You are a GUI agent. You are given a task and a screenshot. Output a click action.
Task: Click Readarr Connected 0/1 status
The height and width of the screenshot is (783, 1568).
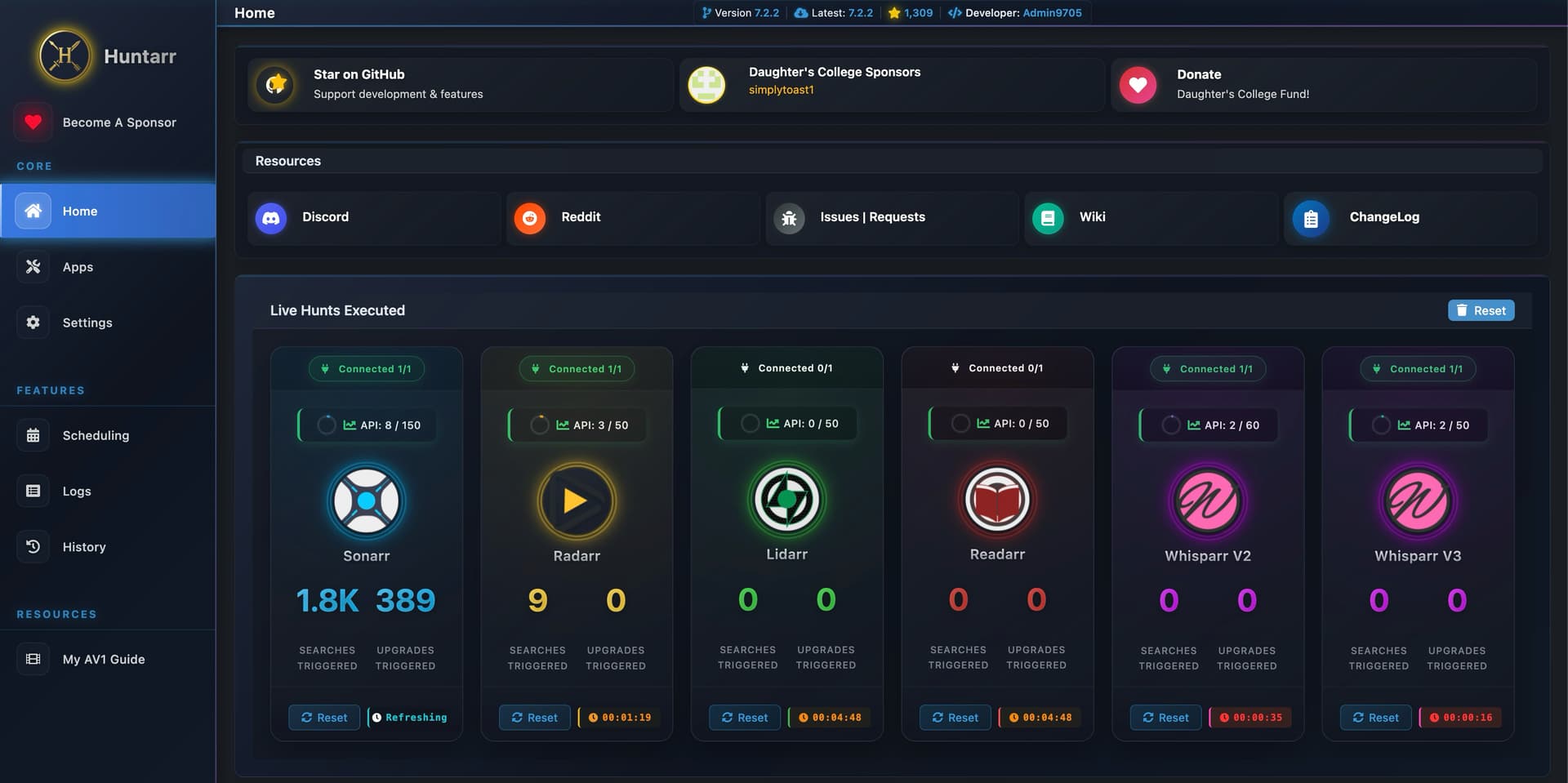(997, 368)
